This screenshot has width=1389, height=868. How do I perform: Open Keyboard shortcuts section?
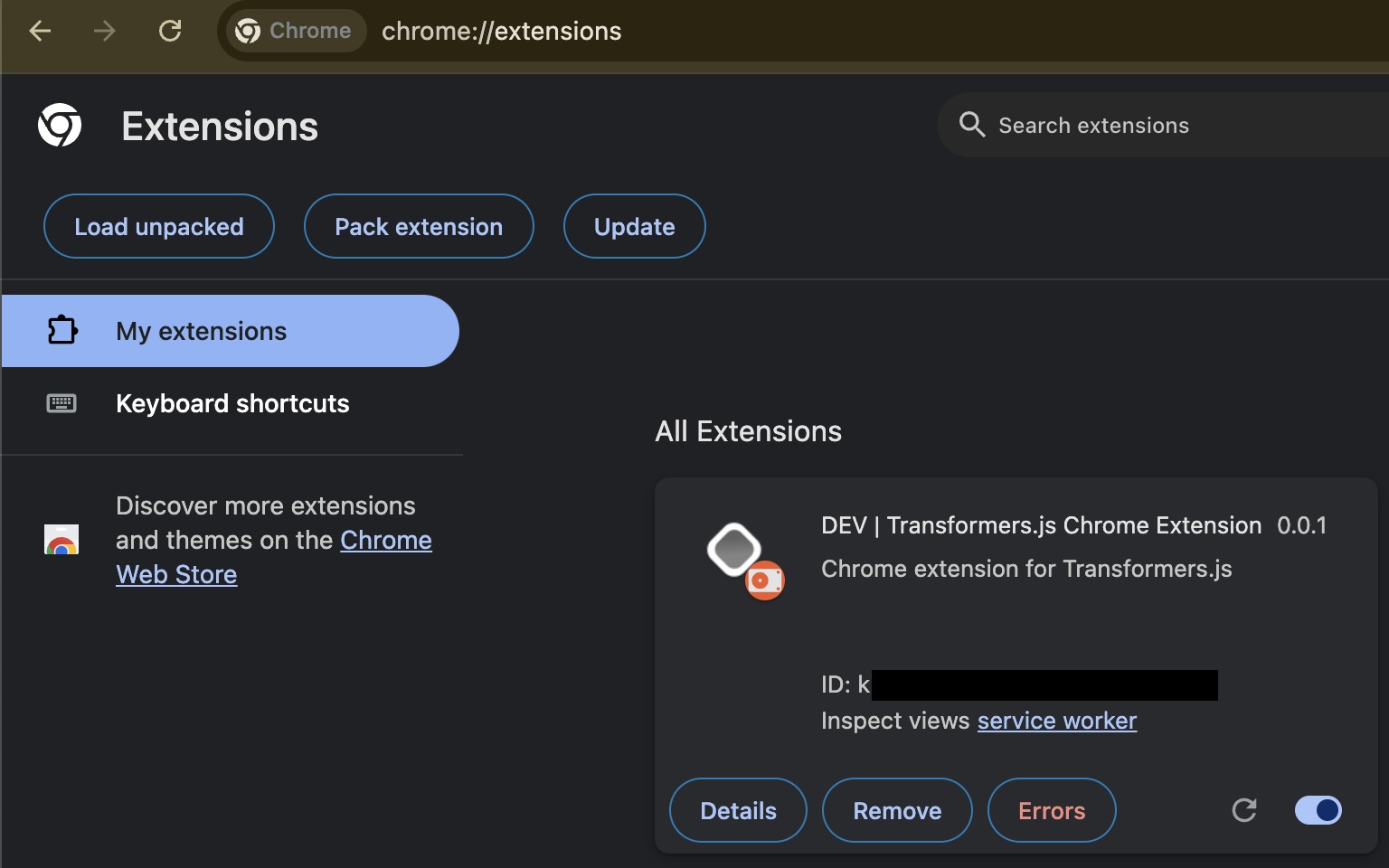tap(231, 403)
